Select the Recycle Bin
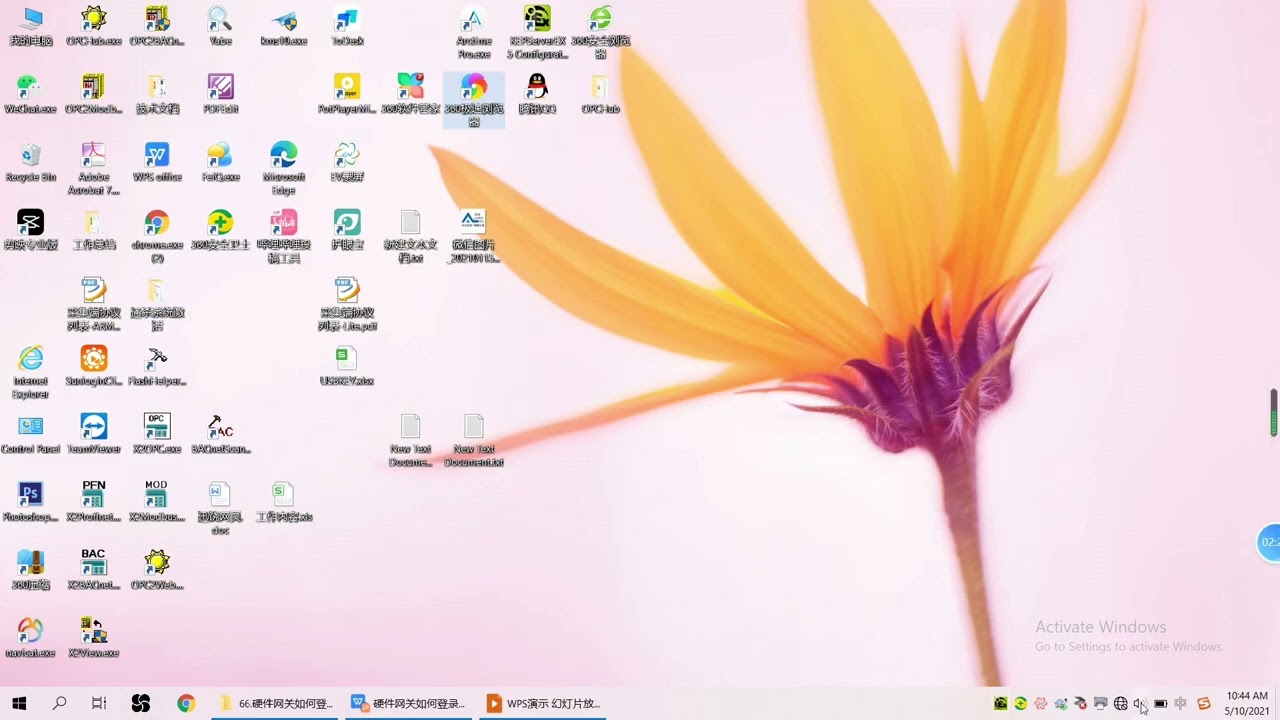The image size is (1280, 720). [30, 162]
